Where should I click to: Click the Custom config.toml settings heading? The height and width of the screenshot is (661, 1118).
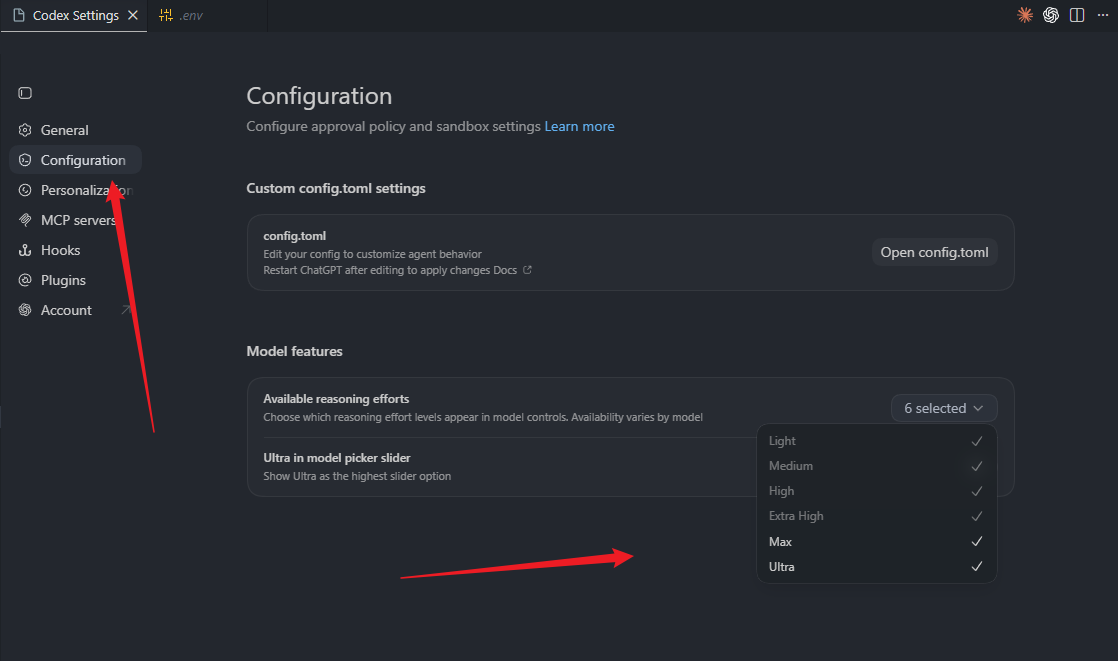tap(336, 188)
